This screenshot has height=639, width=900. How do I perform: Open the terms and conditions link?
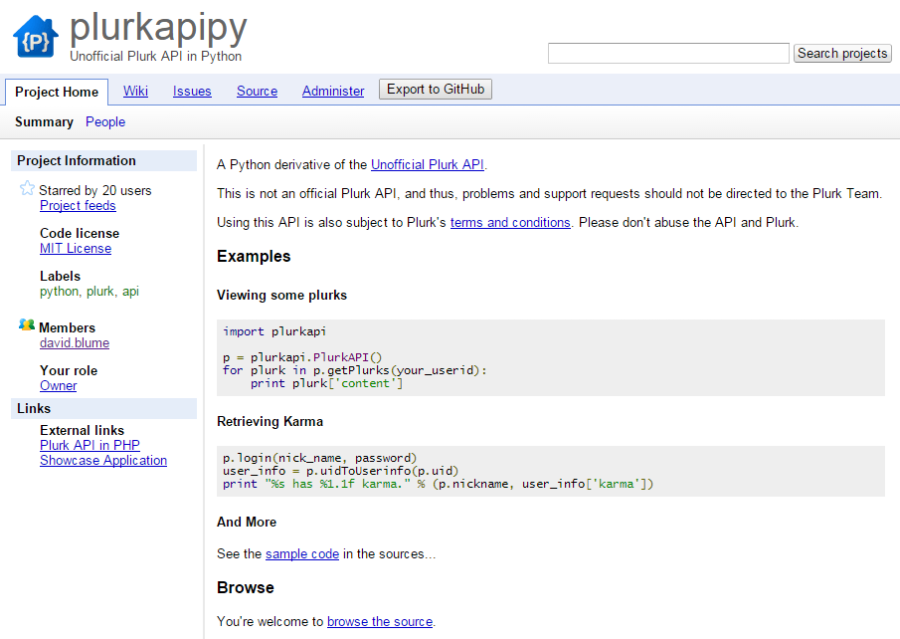tap(510, 222)
